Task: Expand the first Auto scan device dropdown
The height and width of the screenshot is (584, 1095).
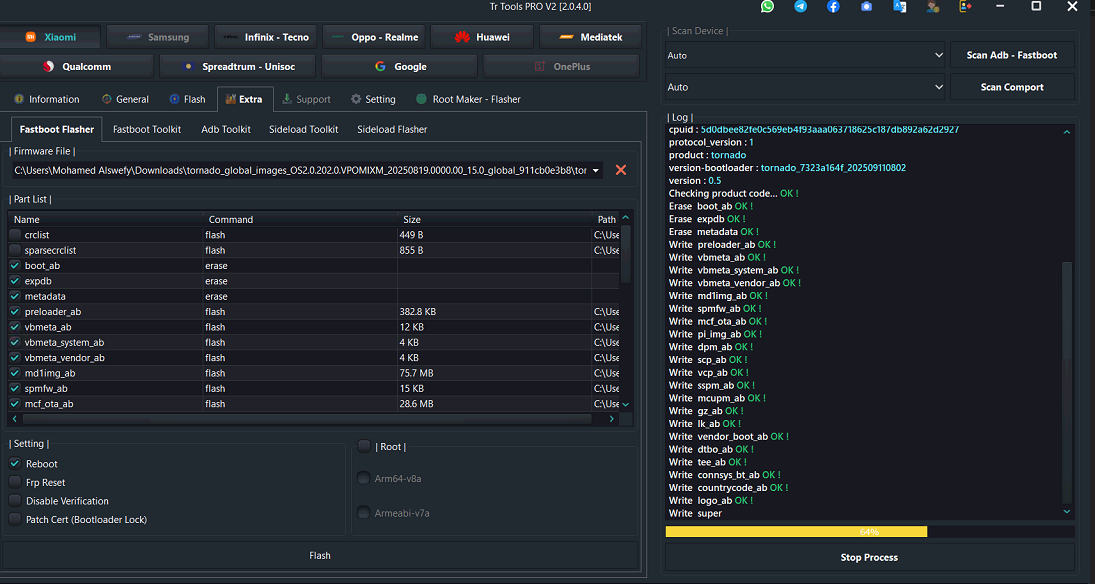Action: [x=804, y=55]
